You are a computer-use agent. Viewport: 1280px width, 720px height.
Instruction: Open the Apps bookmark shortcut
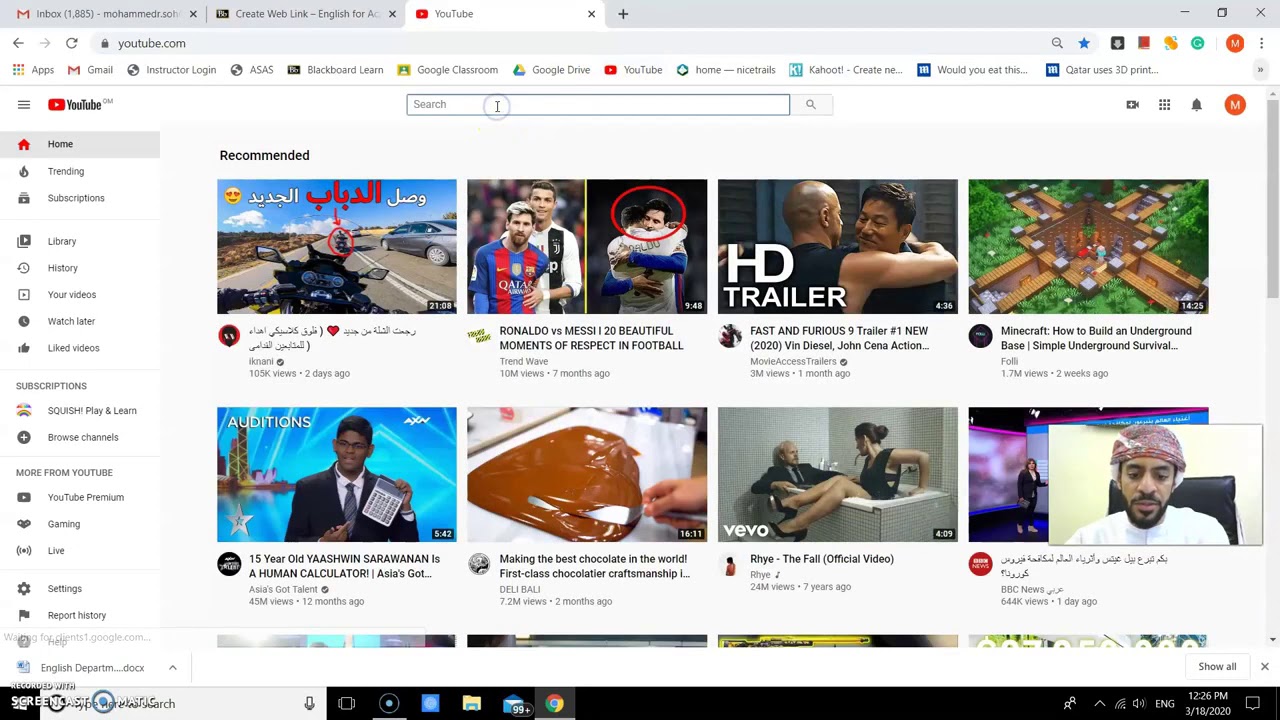click(33, 70)
